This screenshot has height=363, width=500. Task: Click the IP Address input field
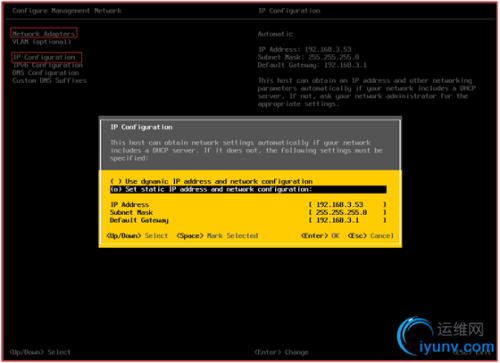pos(347,205)
